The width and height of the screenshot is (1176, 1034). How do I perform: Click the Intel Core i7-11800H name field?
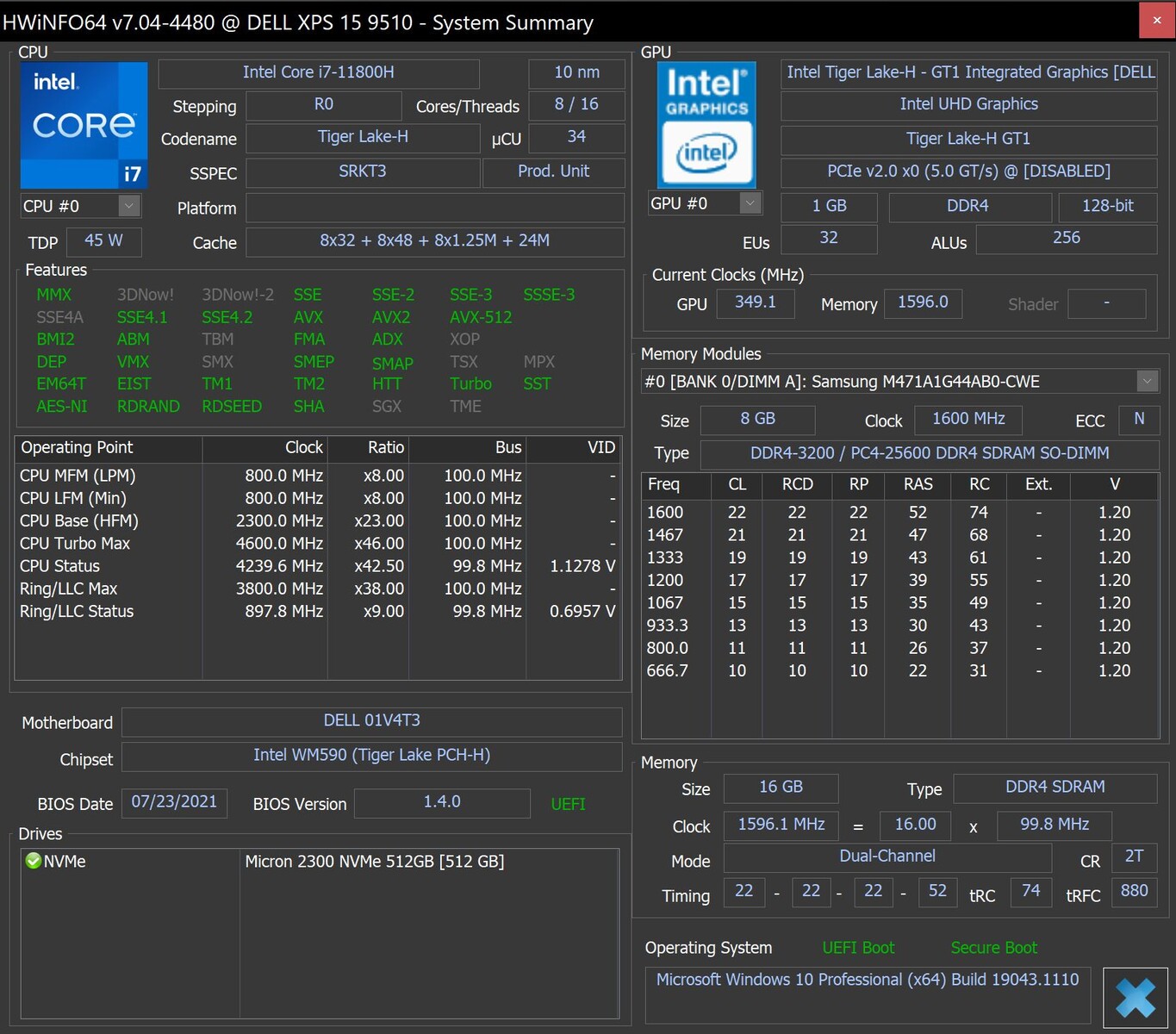pos(319,73)
